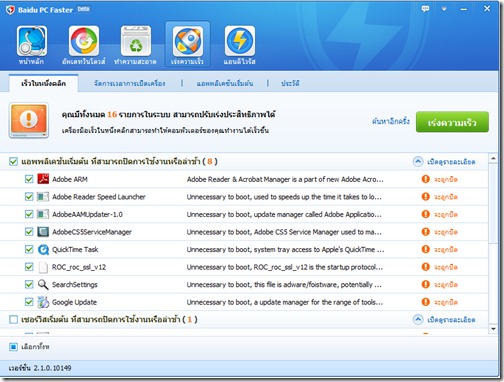Click warning icon on AdobeAAMUpdater-1.0 row
Image resolution: width=504 pixels, height=382 pixels.
coord(426,214)
